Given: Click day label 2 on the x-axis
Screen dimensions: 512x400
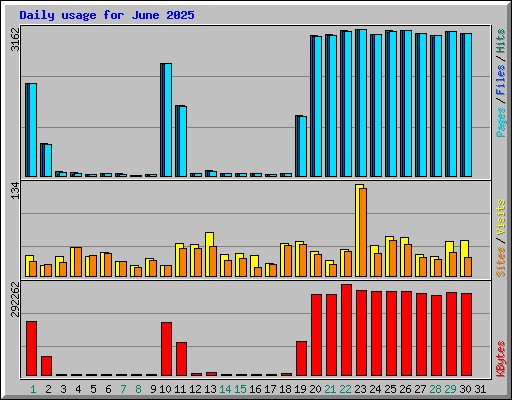Looking at the screenshot, I should pos(48,389).
